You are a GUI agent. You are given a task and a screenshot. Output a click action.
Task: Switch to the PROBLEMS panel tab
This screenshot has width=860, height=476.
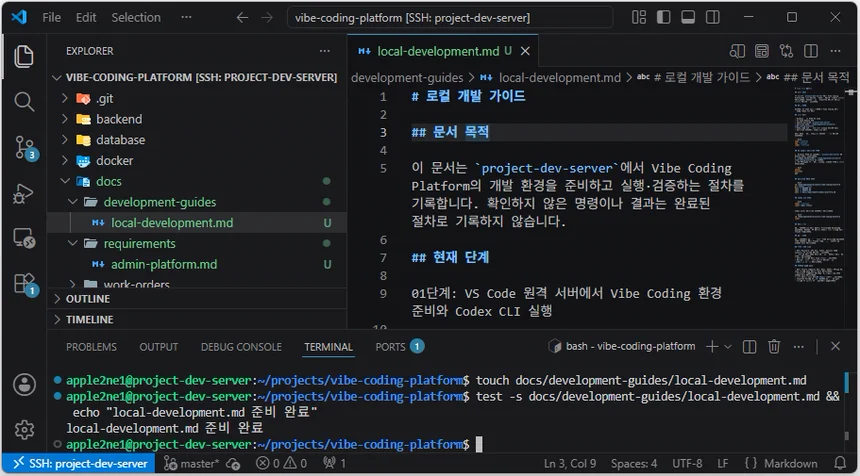(92, 347)
